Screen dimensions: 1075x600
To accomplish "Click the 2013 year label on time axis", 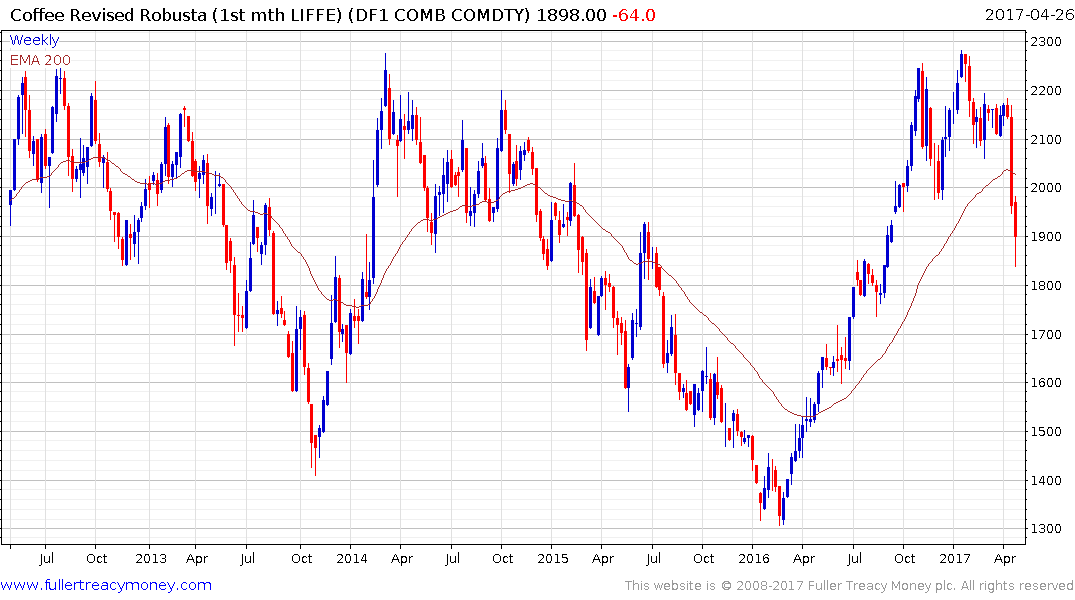I will point(151,558).
